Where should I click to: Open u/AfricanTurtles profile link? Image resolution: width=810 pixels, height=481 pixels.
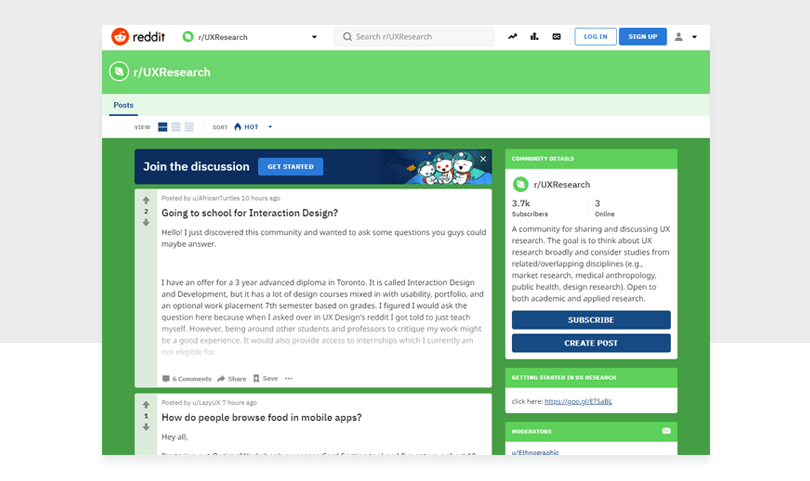click(x=216, y=198)
